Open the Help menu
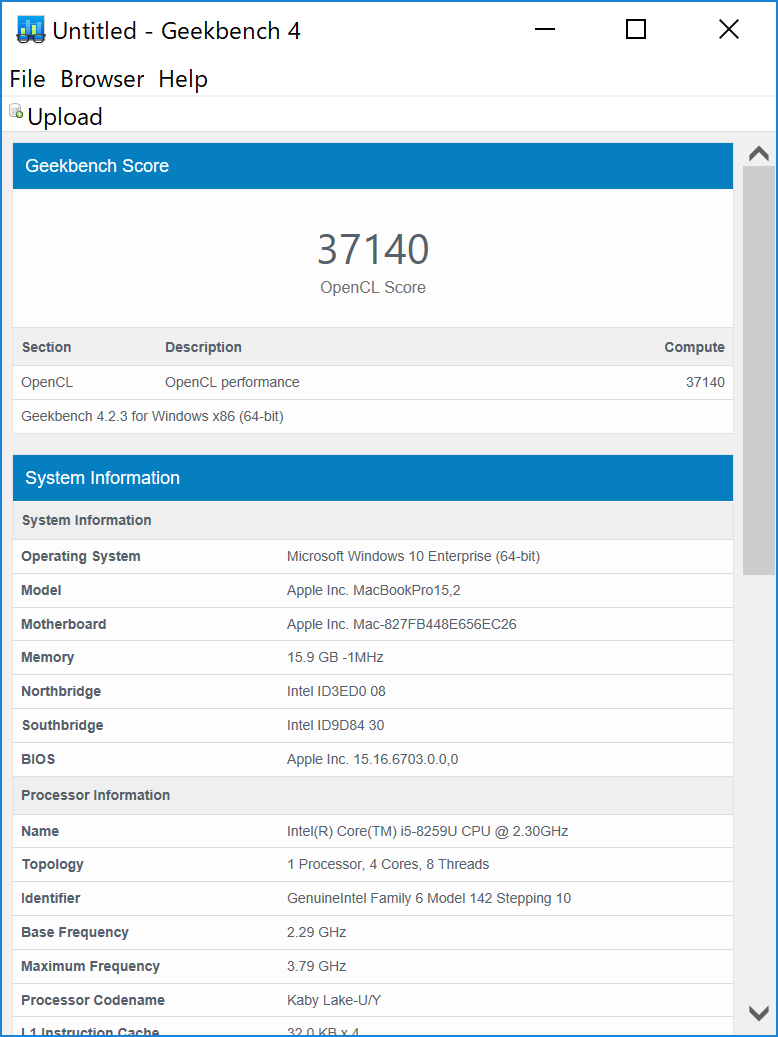The image size is (778, 1037). 183,79
